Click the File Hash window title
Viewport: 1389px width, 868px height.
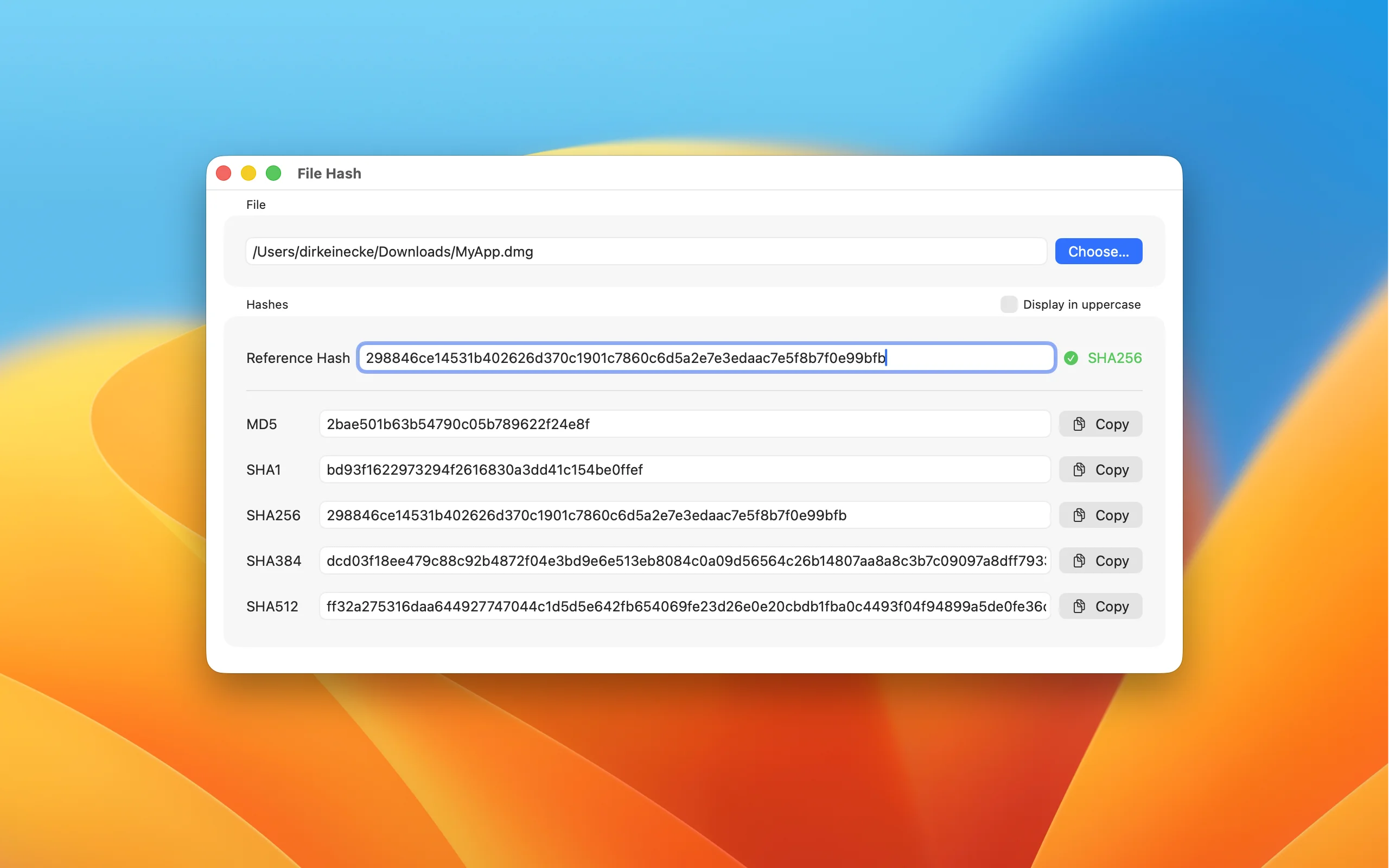(329, 174)
